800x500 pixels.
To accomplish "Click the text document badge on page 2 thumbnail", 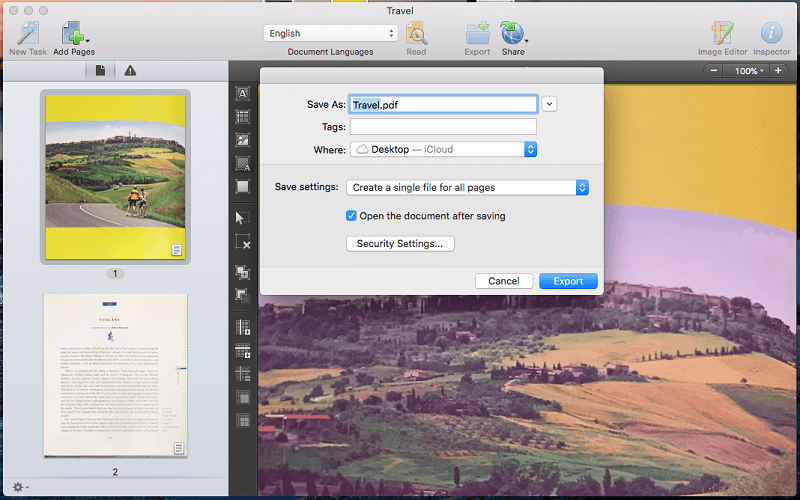I will click(179, 448).
